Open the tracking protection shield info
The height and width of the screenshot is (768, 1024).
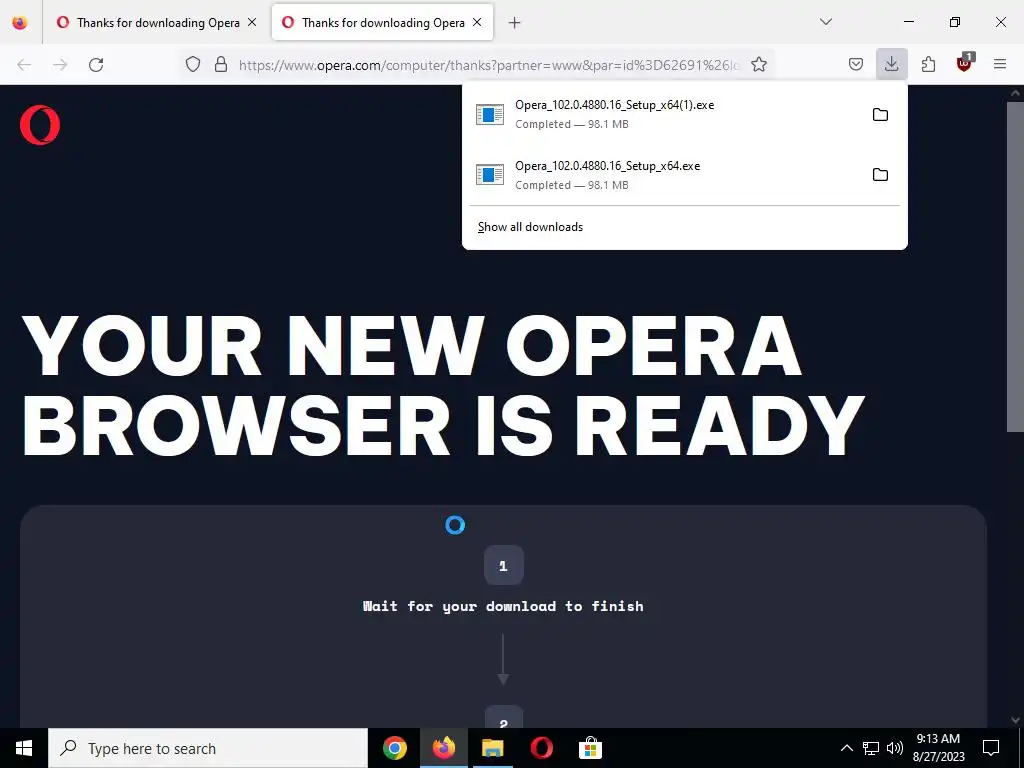tap(193, 64)
